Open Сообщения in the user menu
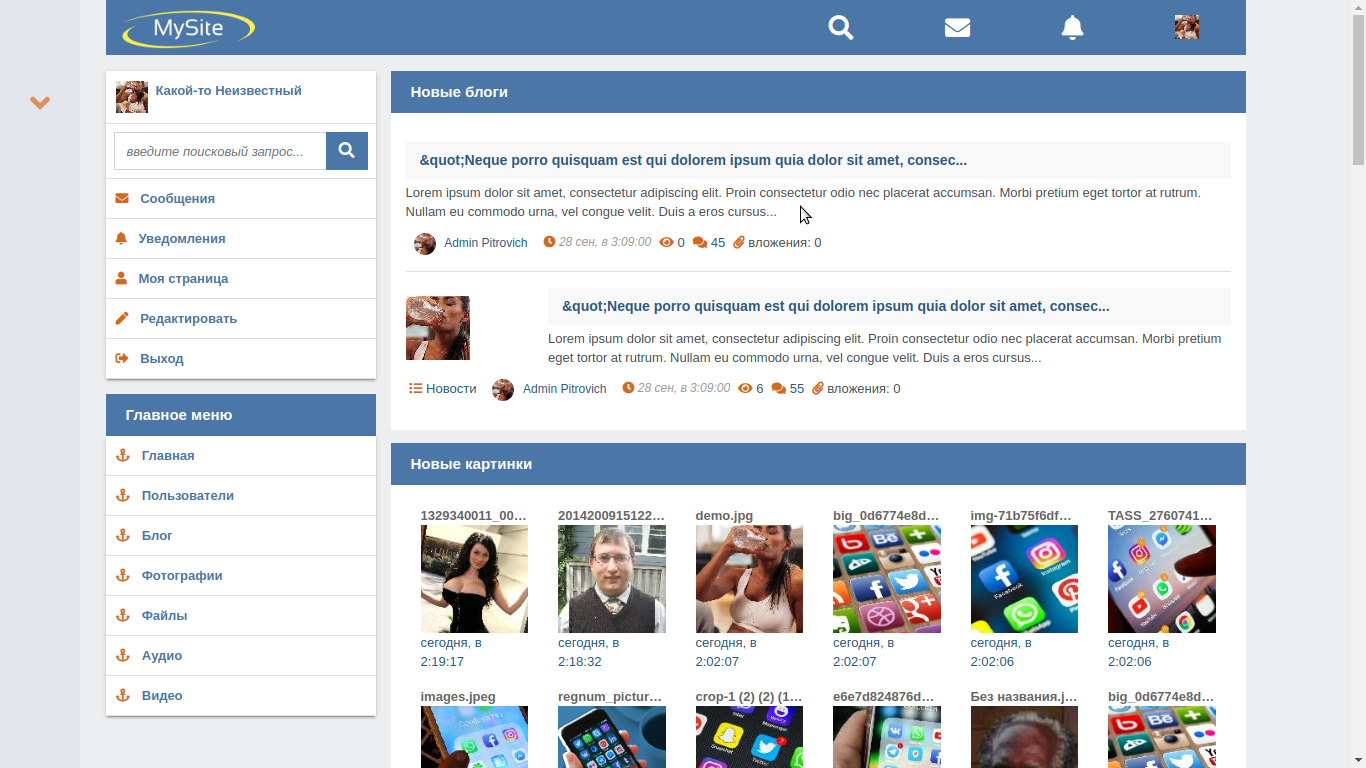This screenshot has width=1366, height=768. 241,199
